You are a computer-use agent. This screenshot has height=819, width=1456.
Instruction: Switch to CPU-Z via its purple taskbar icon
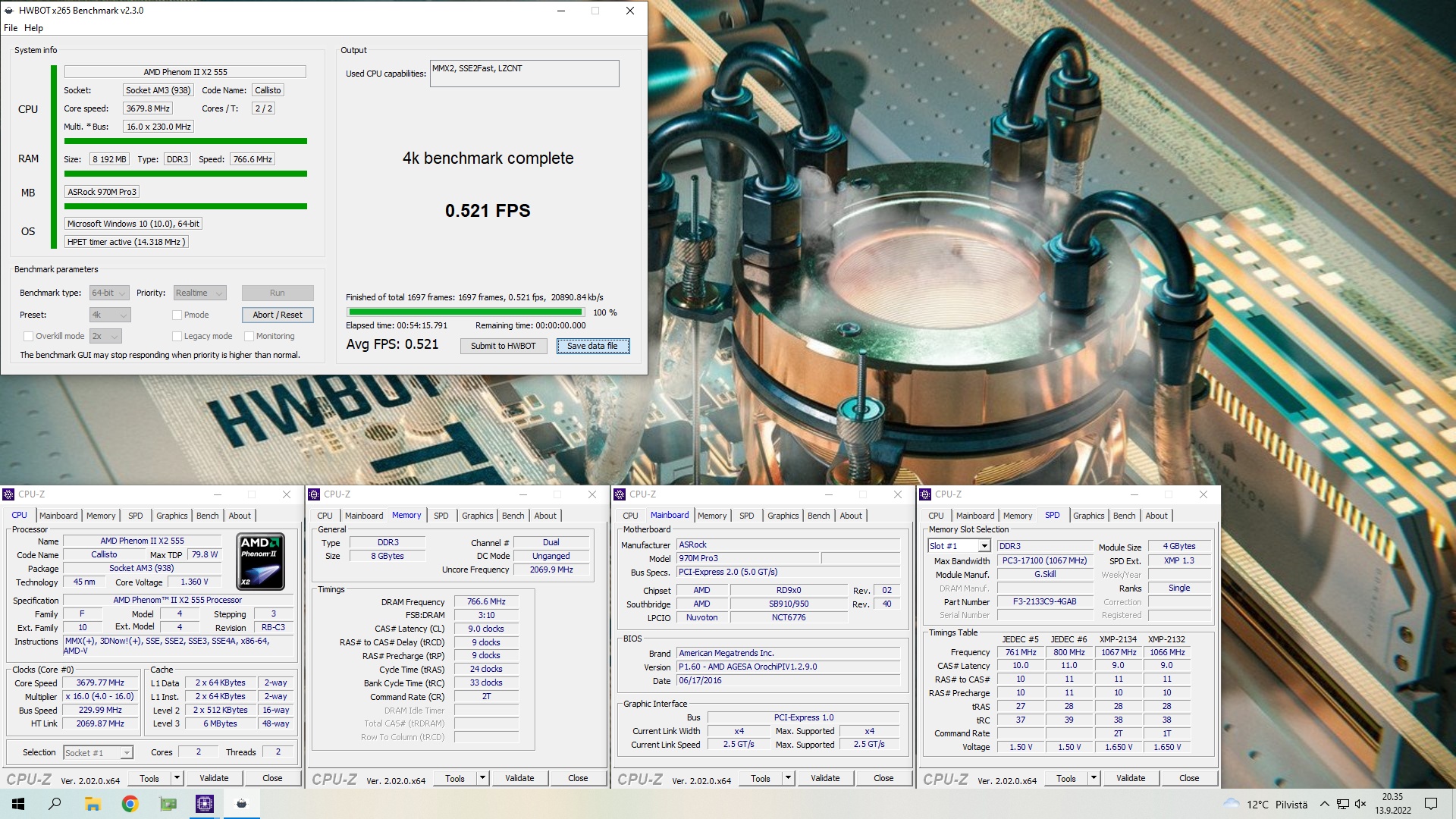(x=205, y=804)
